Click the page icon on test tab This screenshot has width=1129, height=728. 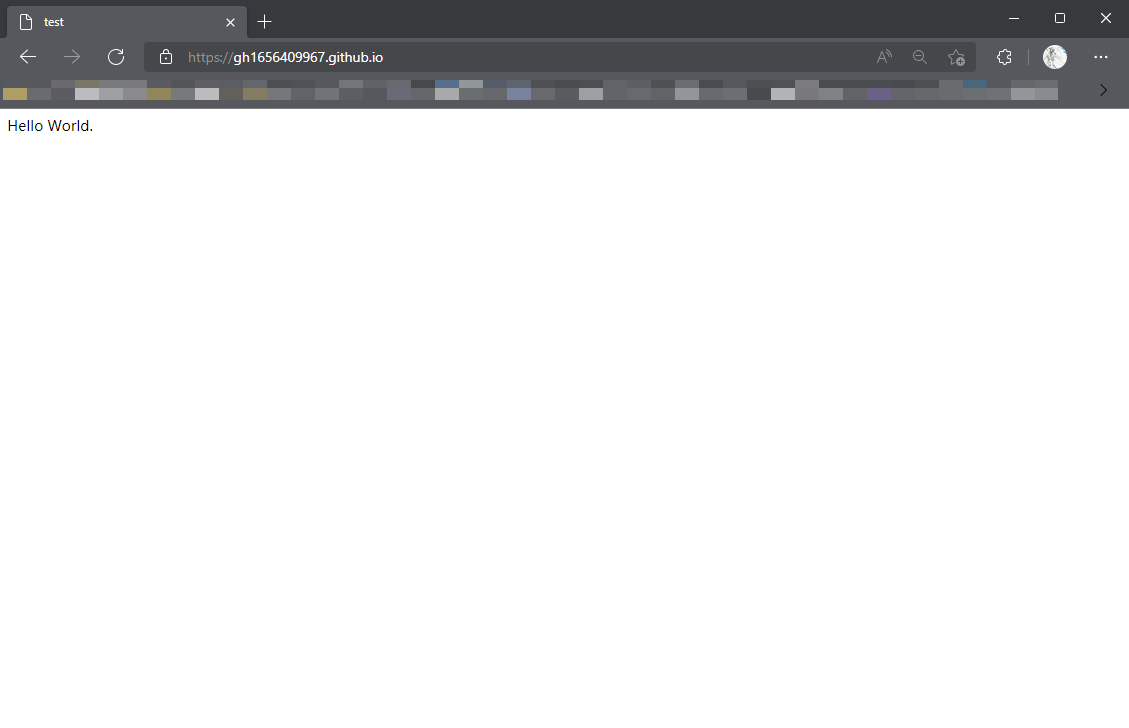[x=26, y=22]
